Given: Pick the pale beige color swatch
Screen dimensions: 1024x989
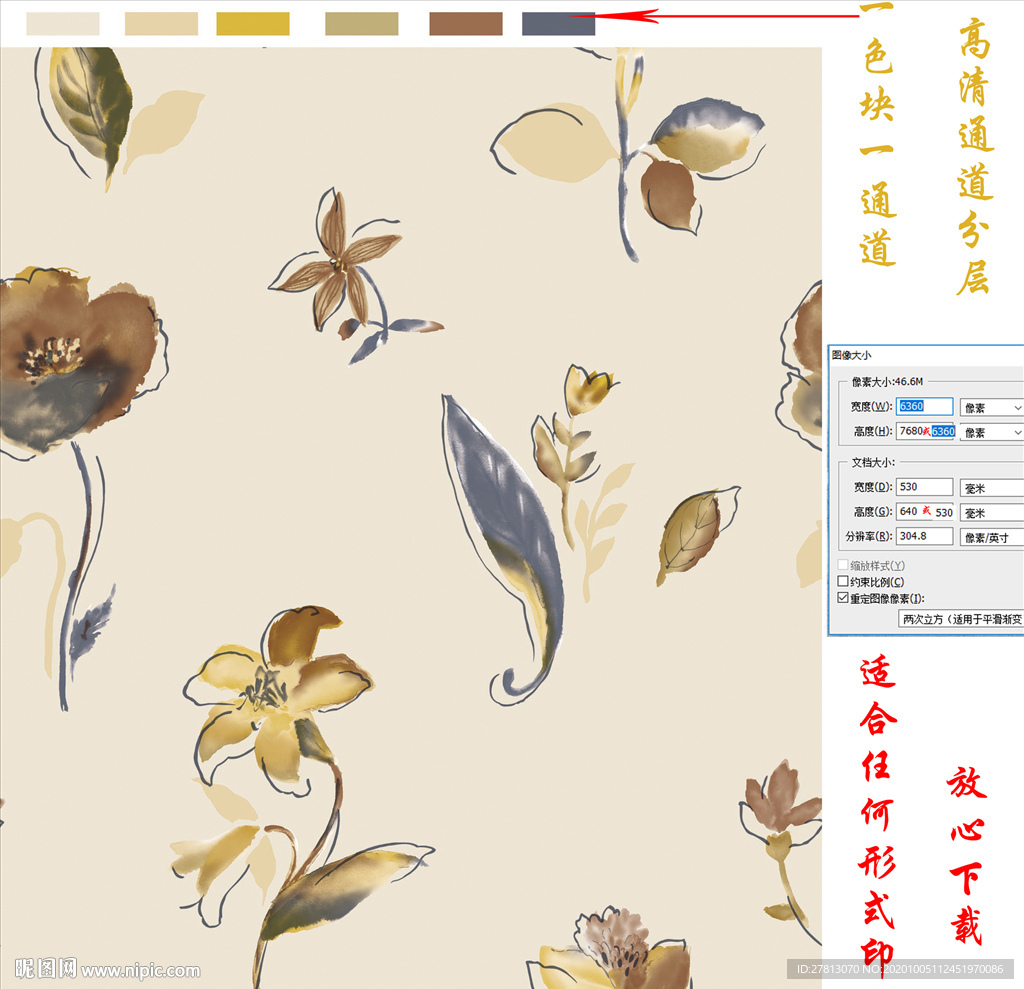Looking at the screenshot, I should [161, 24].
